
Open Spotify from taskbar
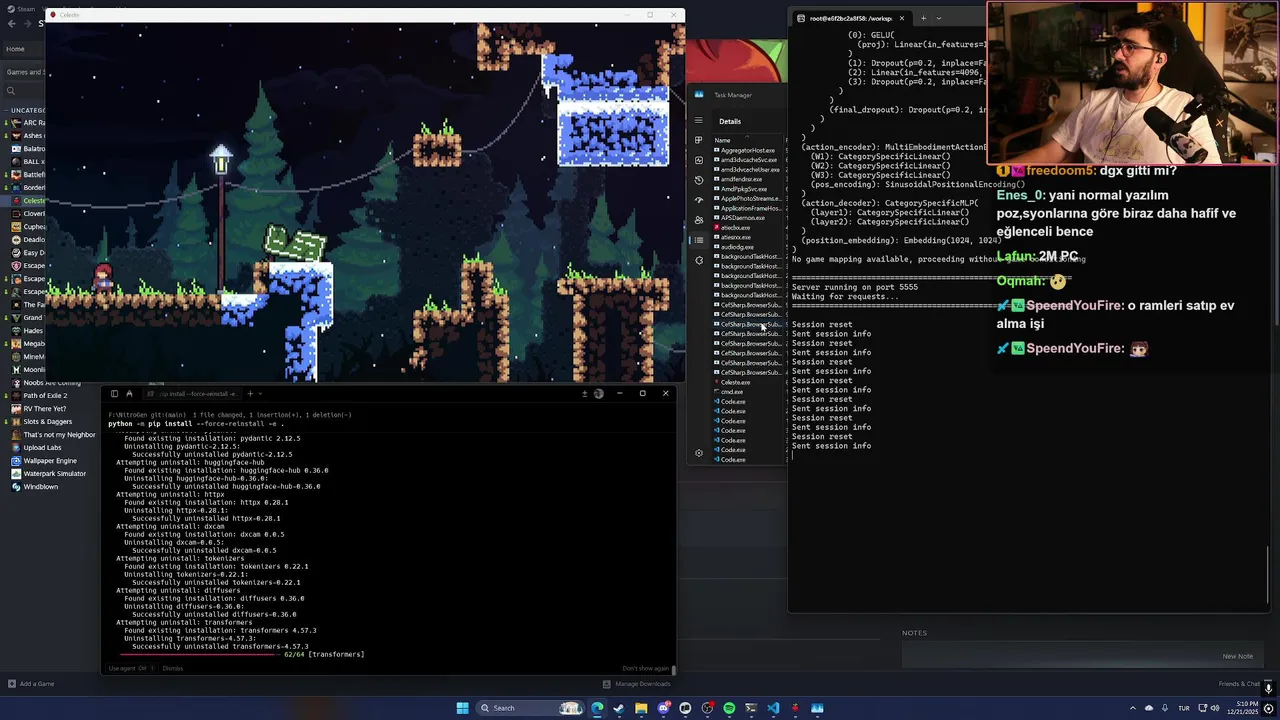[729, 708]
